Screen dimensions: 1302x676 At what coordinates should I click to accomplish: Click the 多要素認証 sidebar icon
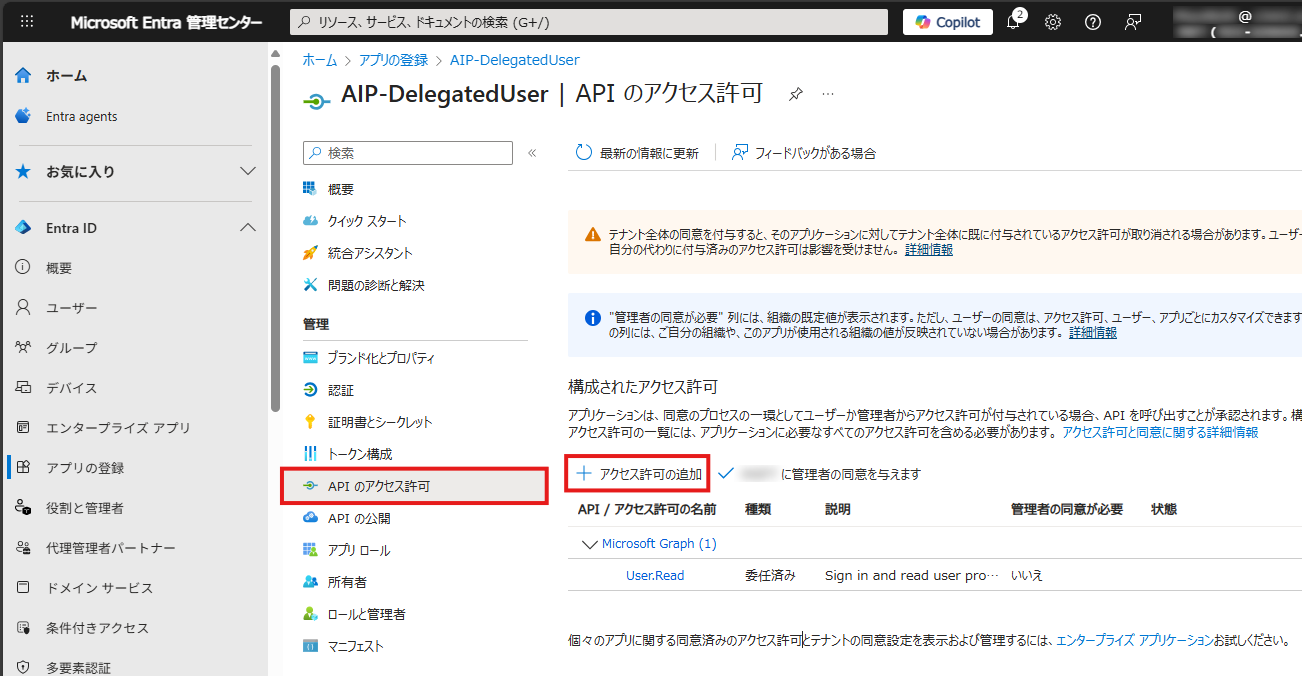(23, 667)
